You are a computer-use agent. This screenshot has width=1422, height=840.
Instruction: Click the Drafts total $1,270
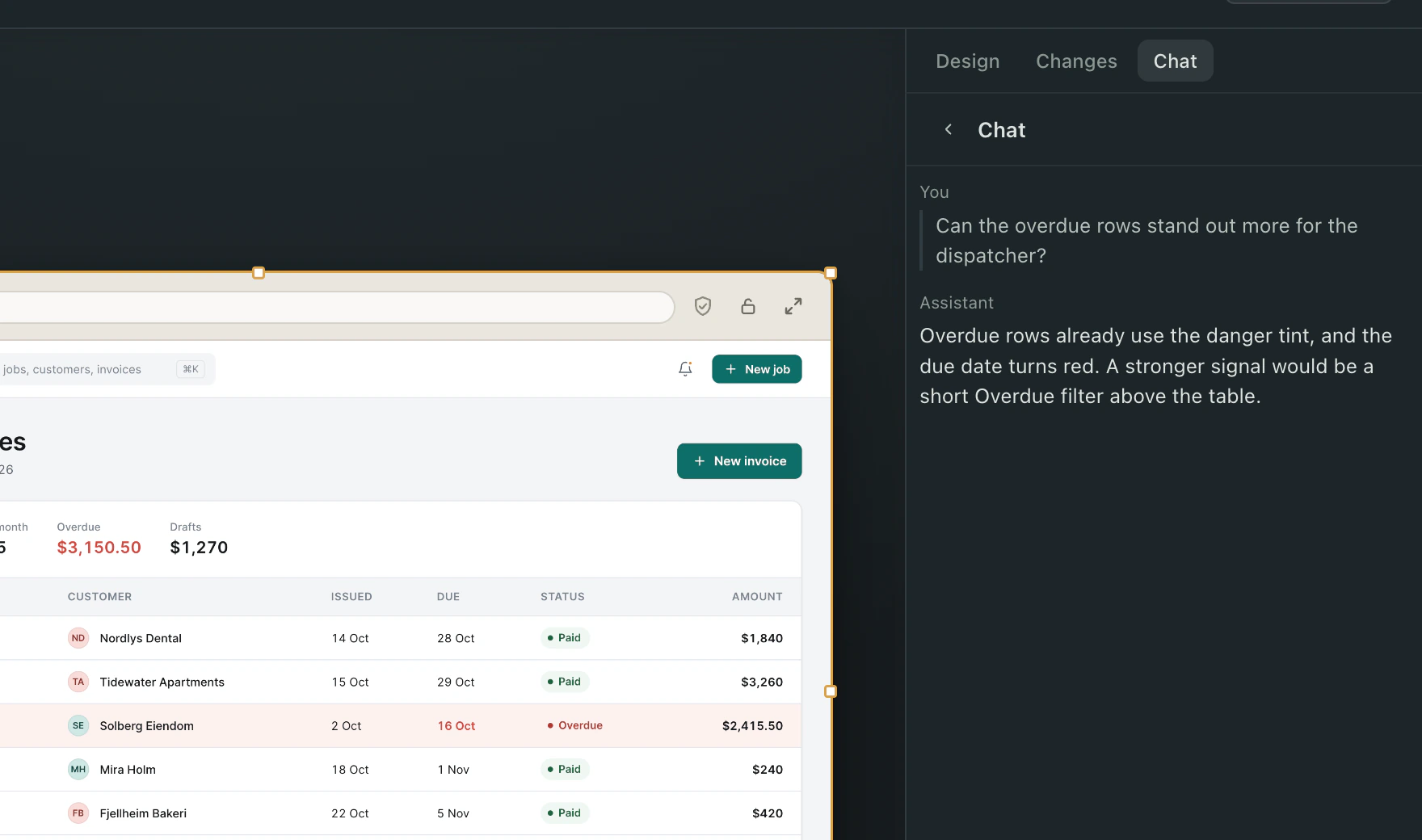click(x=199, y=548)
